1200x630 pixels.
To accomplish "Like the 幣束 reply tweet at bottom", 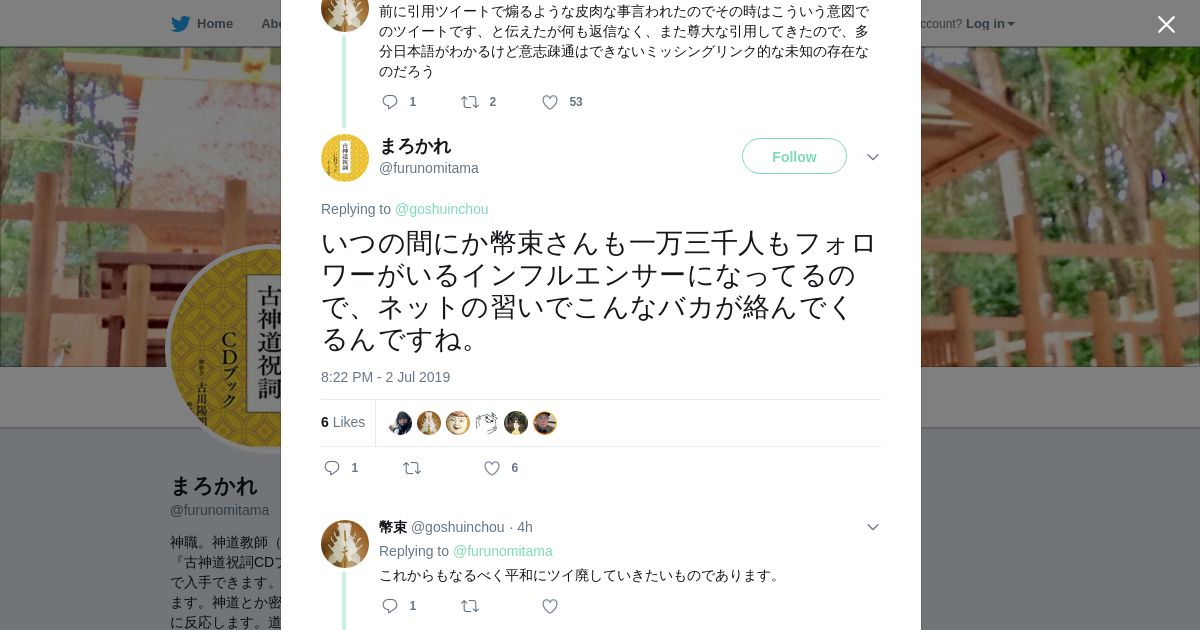I will coord(550,606).
